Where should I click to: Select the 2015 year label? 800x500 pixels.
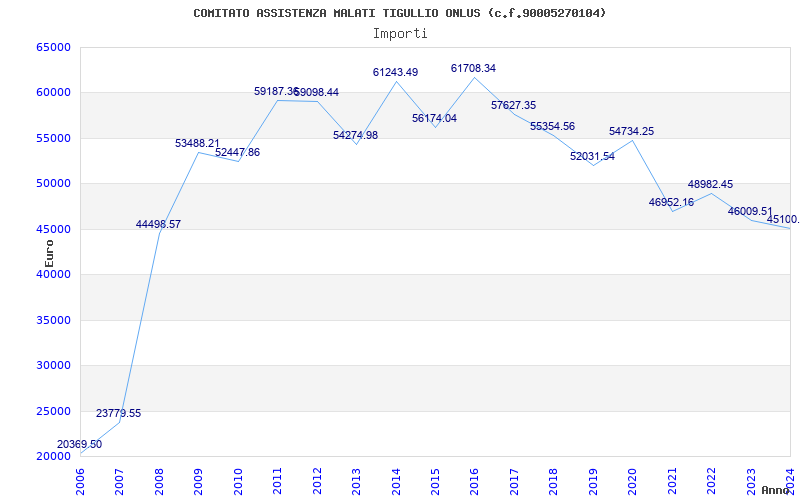pyautogui.click(x=436, y=481)
